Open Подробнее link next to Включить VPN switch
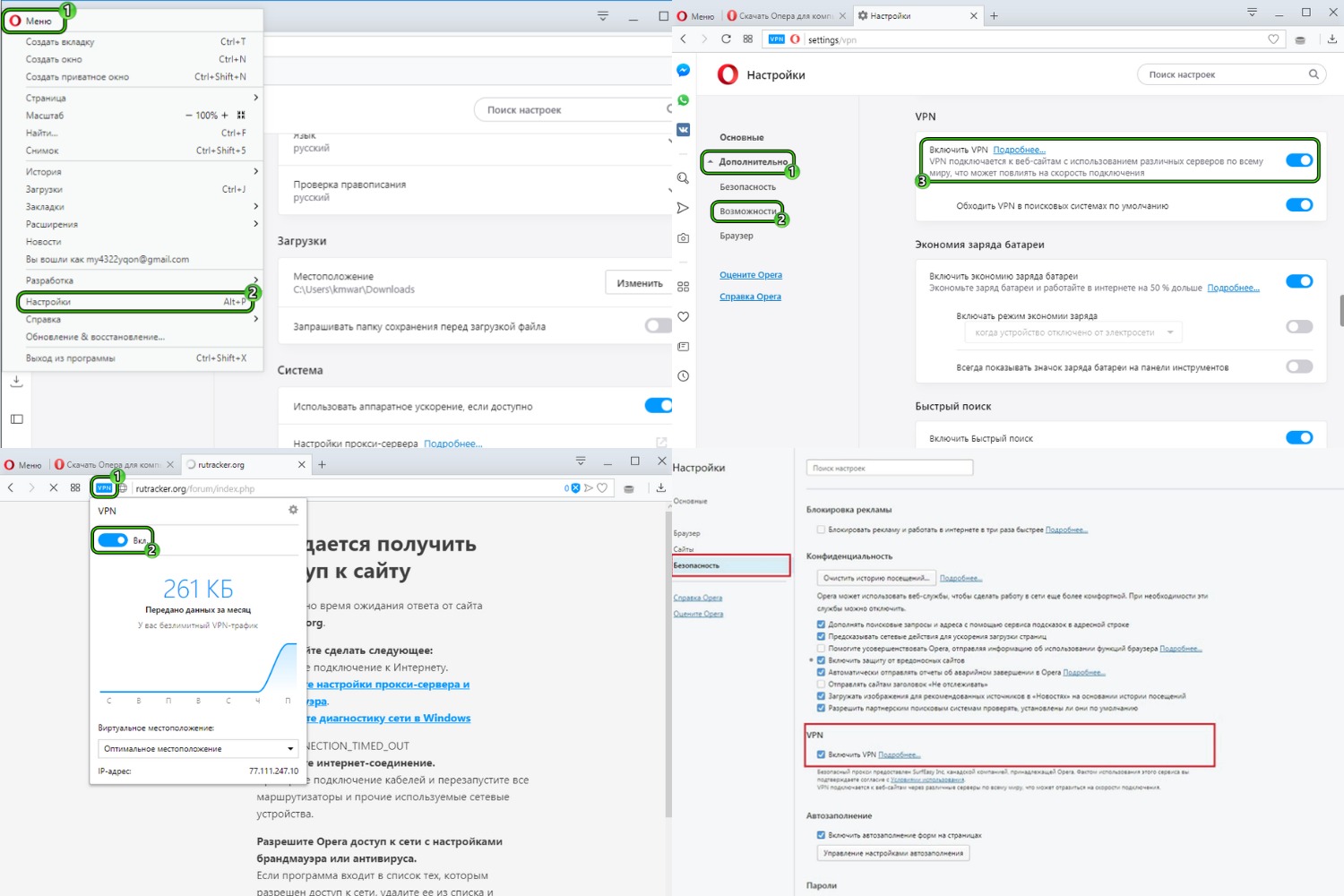 point(1019,150)
